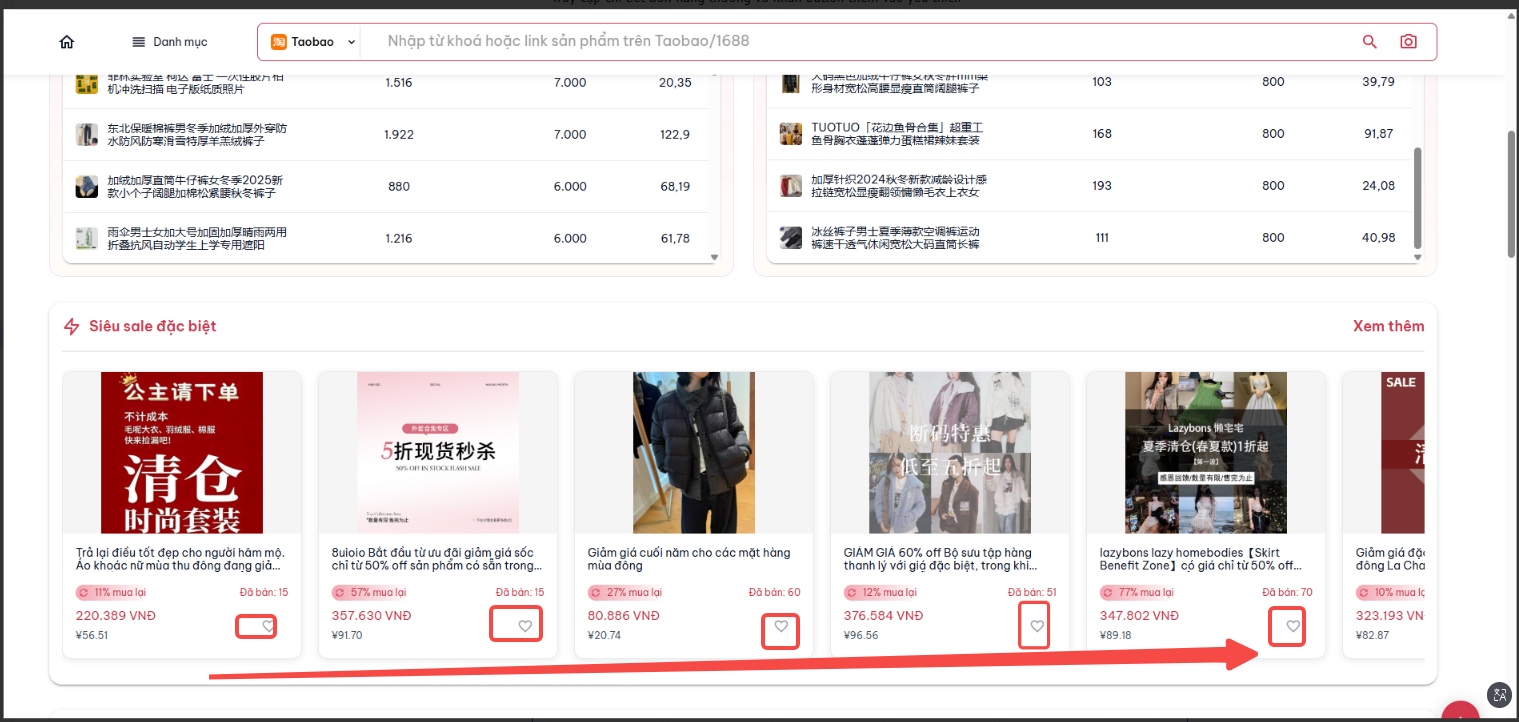Click the 168 cell in the TUOTUO row
The width and height of the screenshot is (1519, 722).
pos(1102,134)
